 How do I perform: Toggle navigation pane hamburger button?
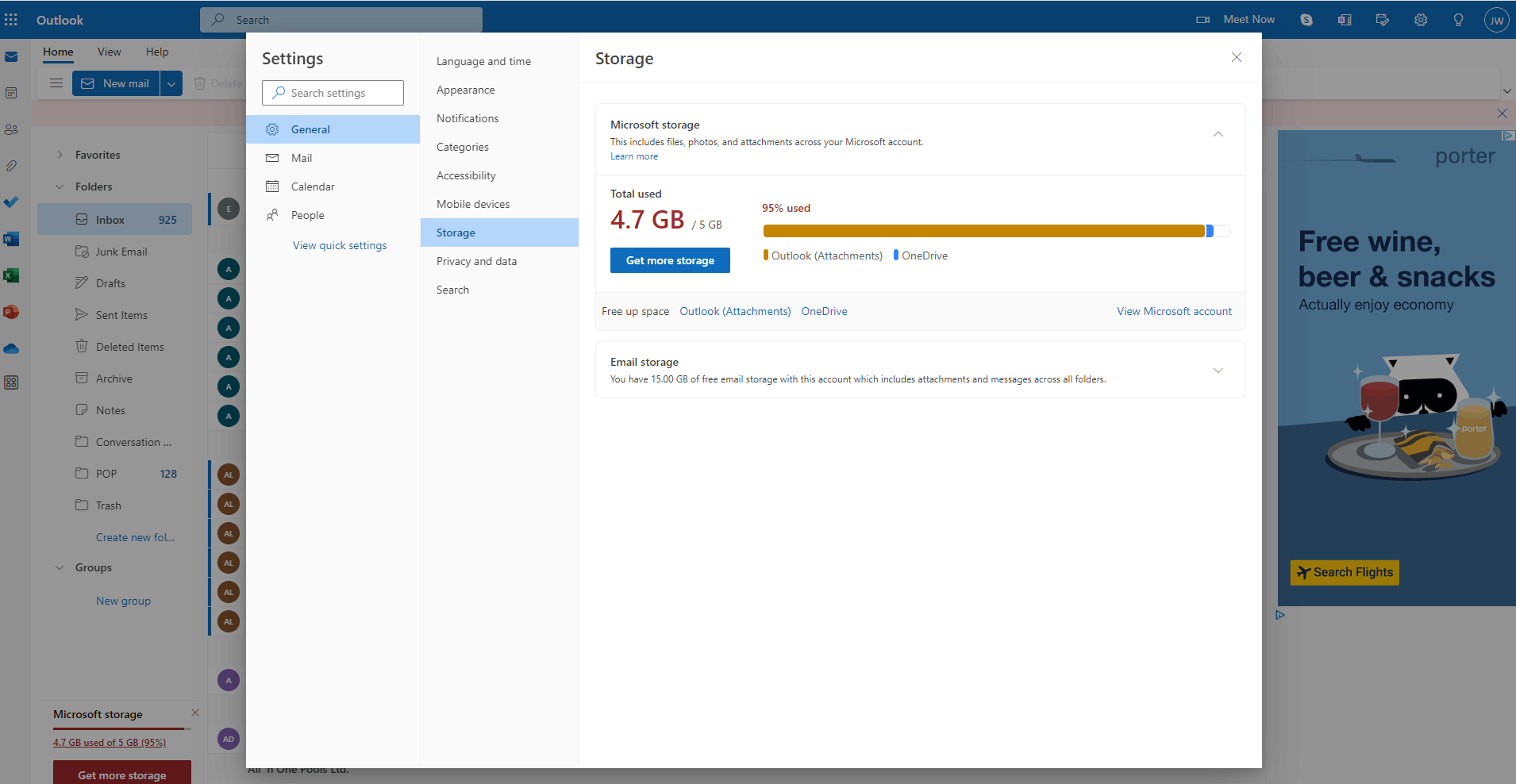(x=56, y=83)
